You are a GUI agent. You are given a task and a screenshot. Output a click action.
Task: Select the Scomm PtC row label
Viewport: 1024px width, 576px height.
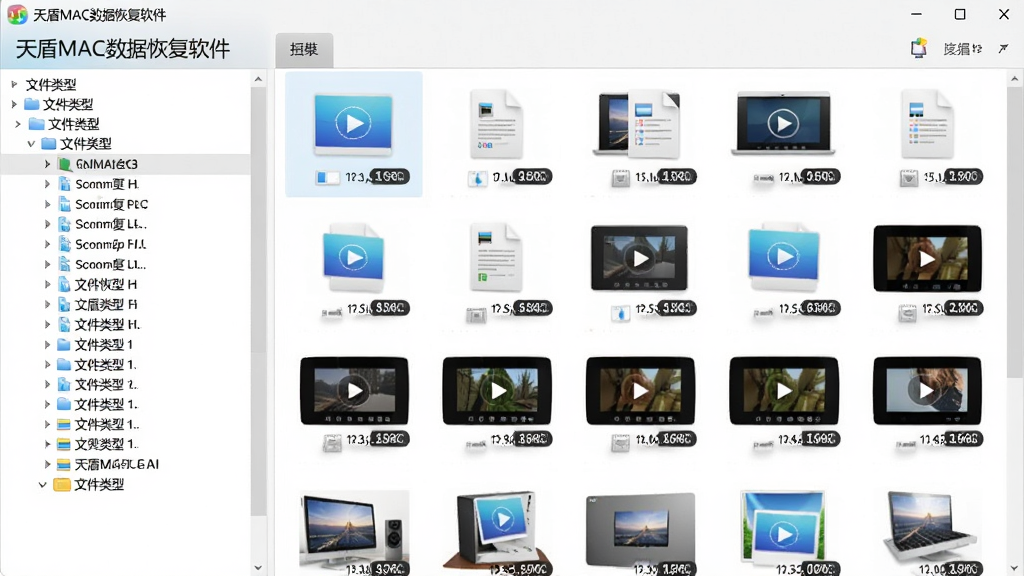click(x=111, y=204)
